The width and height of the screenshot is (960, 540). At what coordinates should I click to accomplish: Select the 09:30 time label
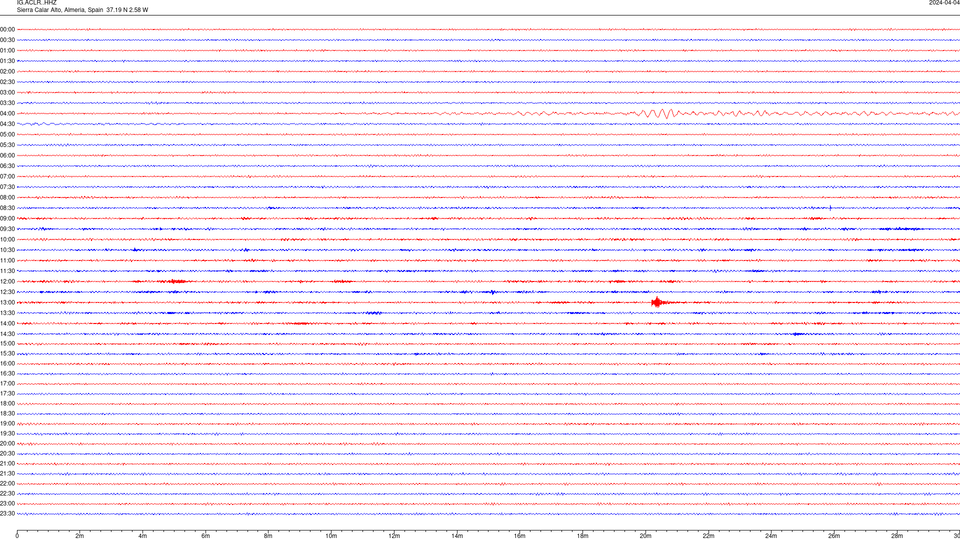coord(7,229)
